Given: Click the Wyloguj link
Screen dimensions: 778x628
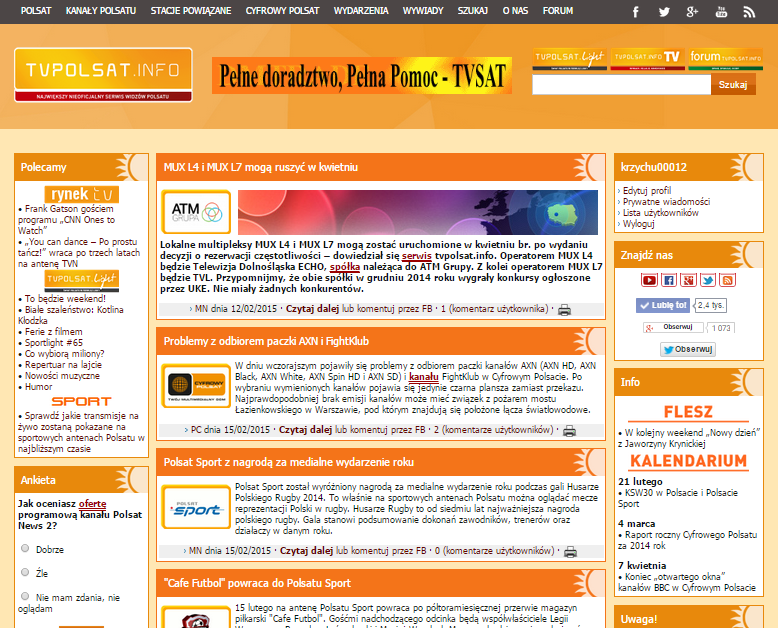Looking at the screenshot, I should click(x=639, y=224).
